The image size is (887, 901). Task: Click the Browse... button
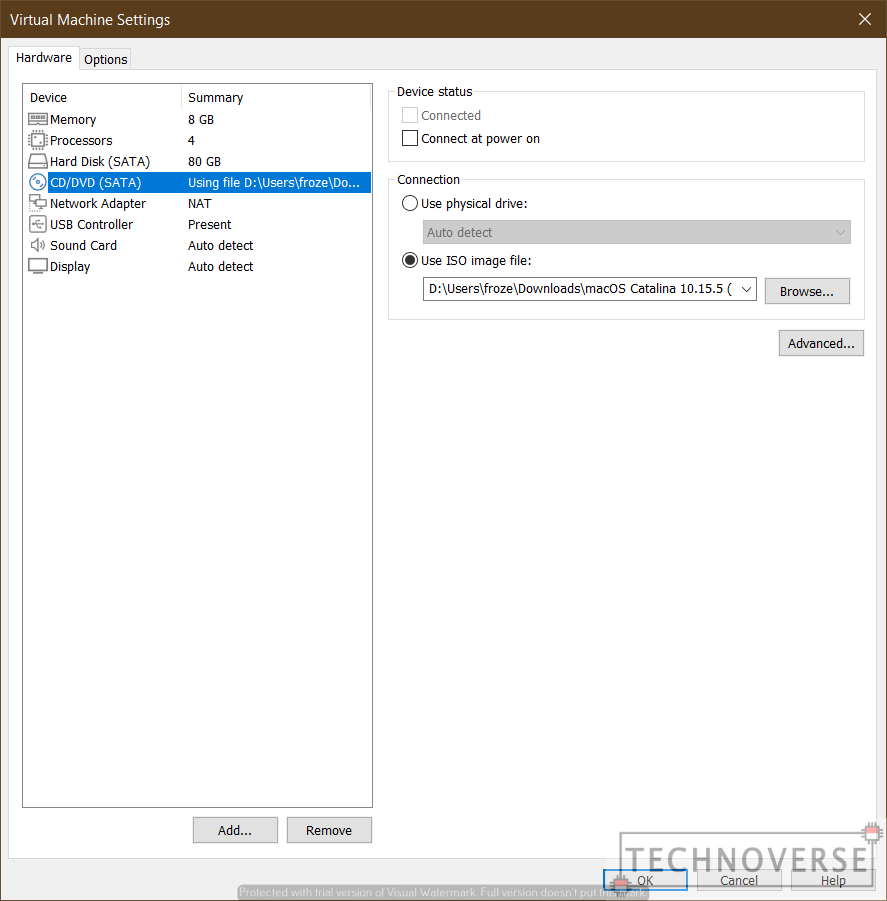click(x=807, y=291)
